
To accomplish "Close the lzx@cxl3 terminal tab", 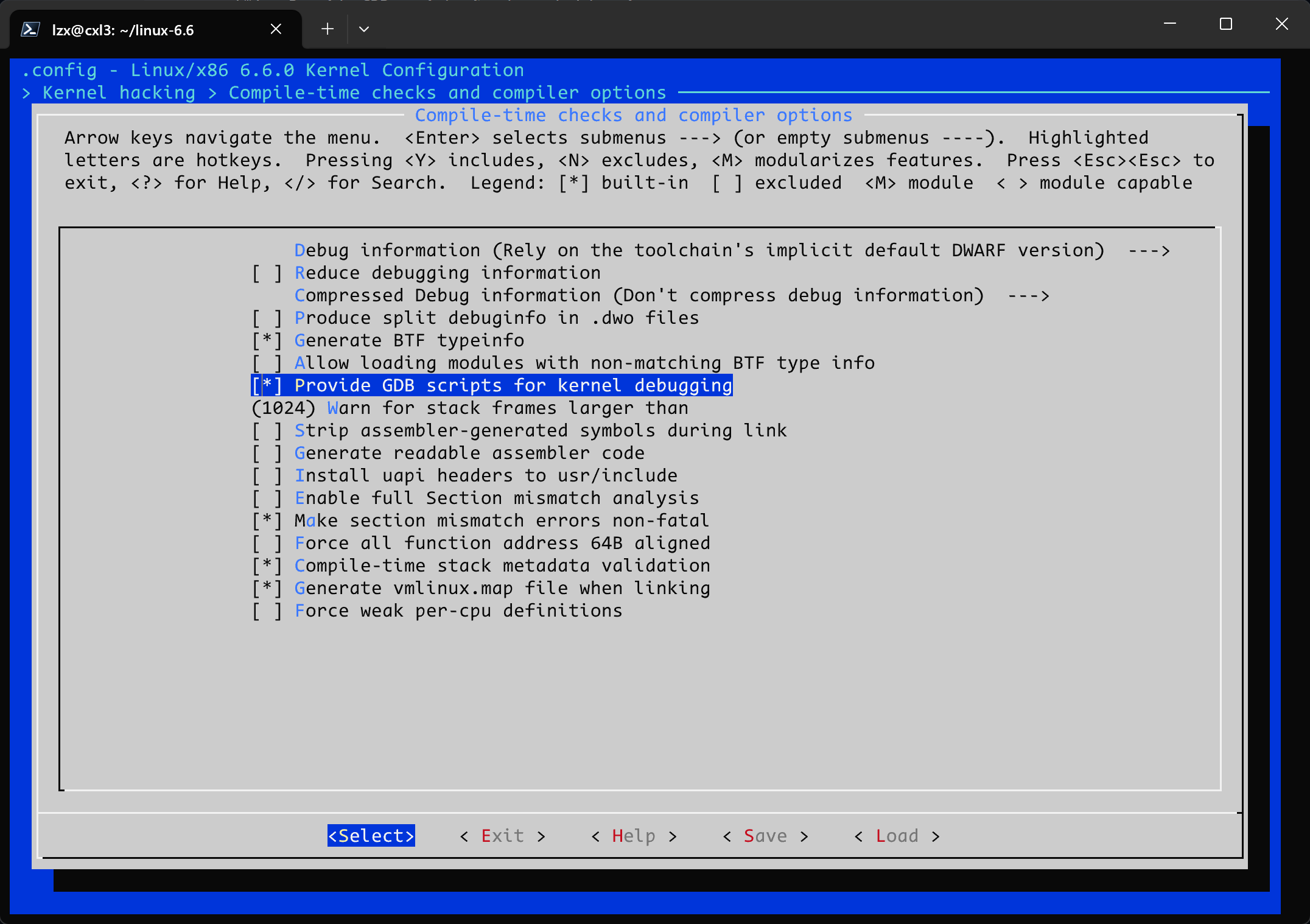I will point(276,29).
